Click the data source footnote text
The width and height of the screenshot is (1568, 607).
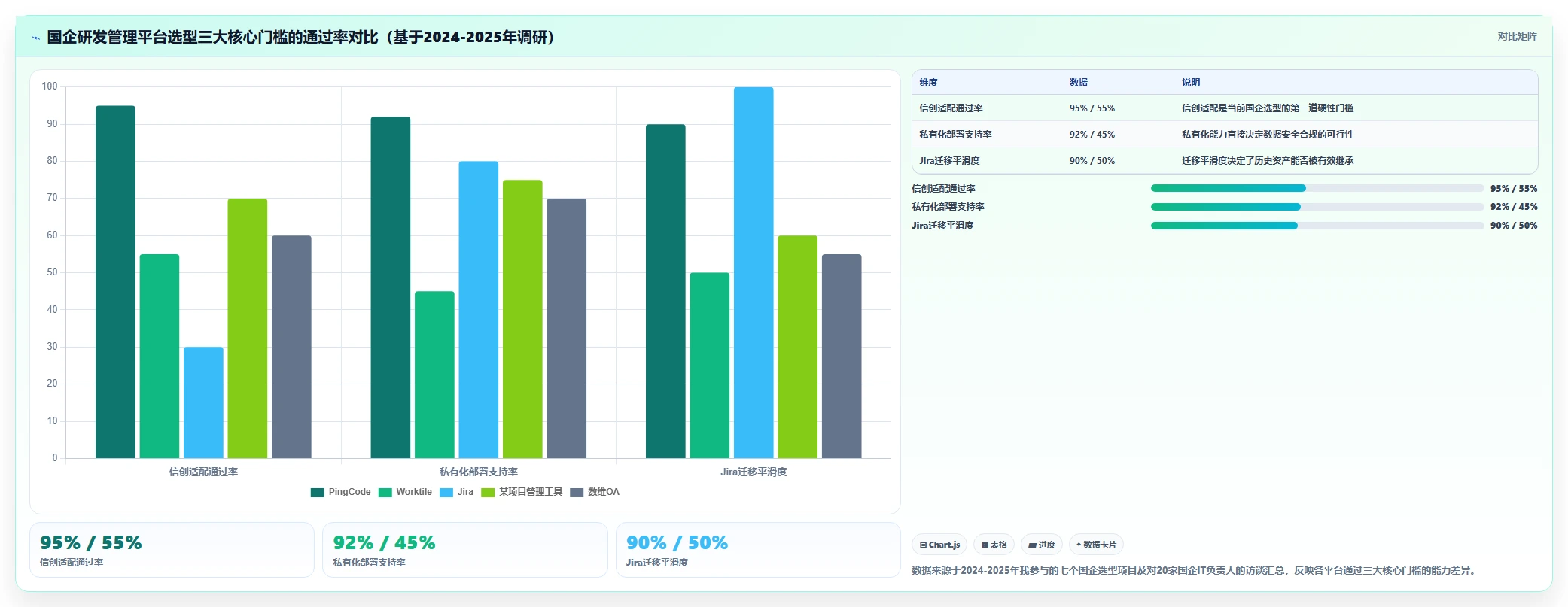click(1195, 571)
